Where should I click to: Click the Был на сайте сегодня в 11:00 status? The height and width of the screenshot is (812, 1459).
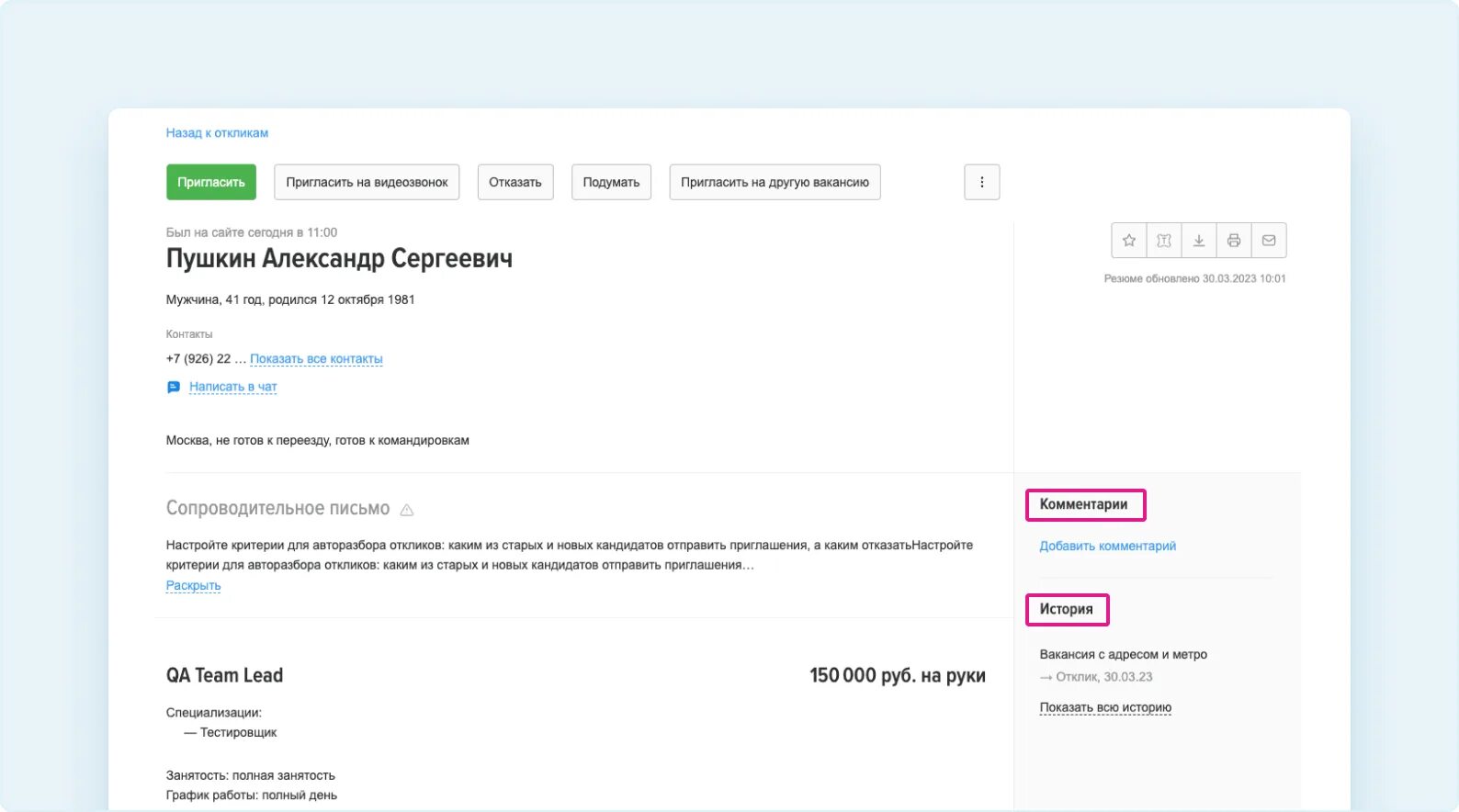click(x=252, y=232)
